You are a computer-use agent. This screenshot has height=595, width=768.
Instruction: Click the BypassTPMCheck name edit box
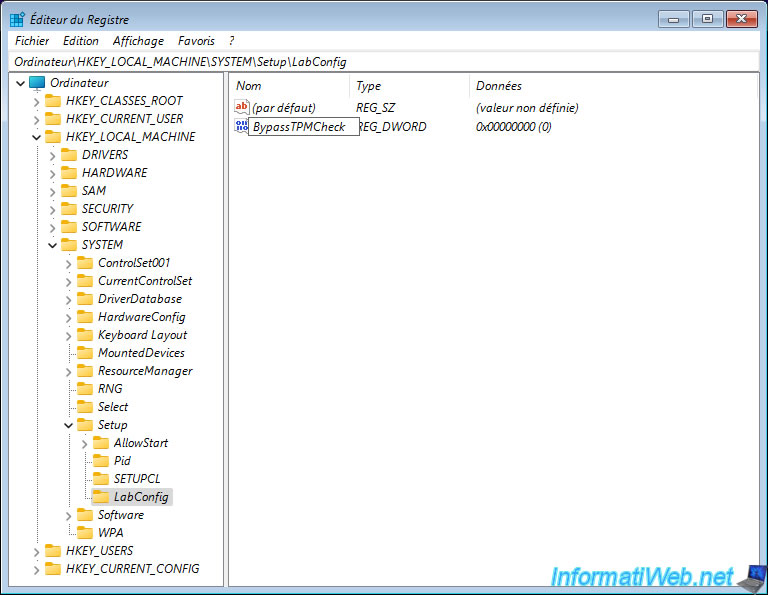(x=304, y=127)
